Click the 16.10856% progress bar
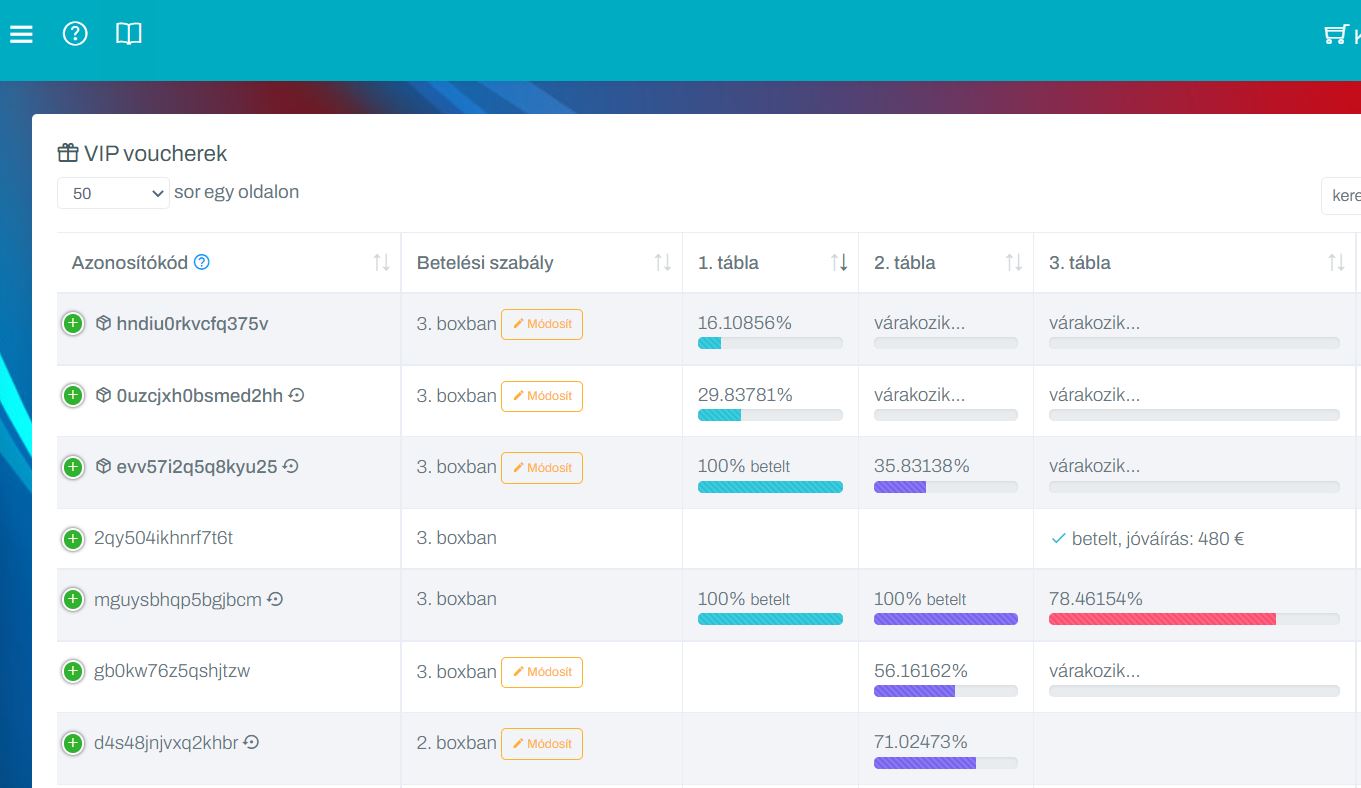The width and height of the screenshot is (1361, 788). [x=770, y=343]
